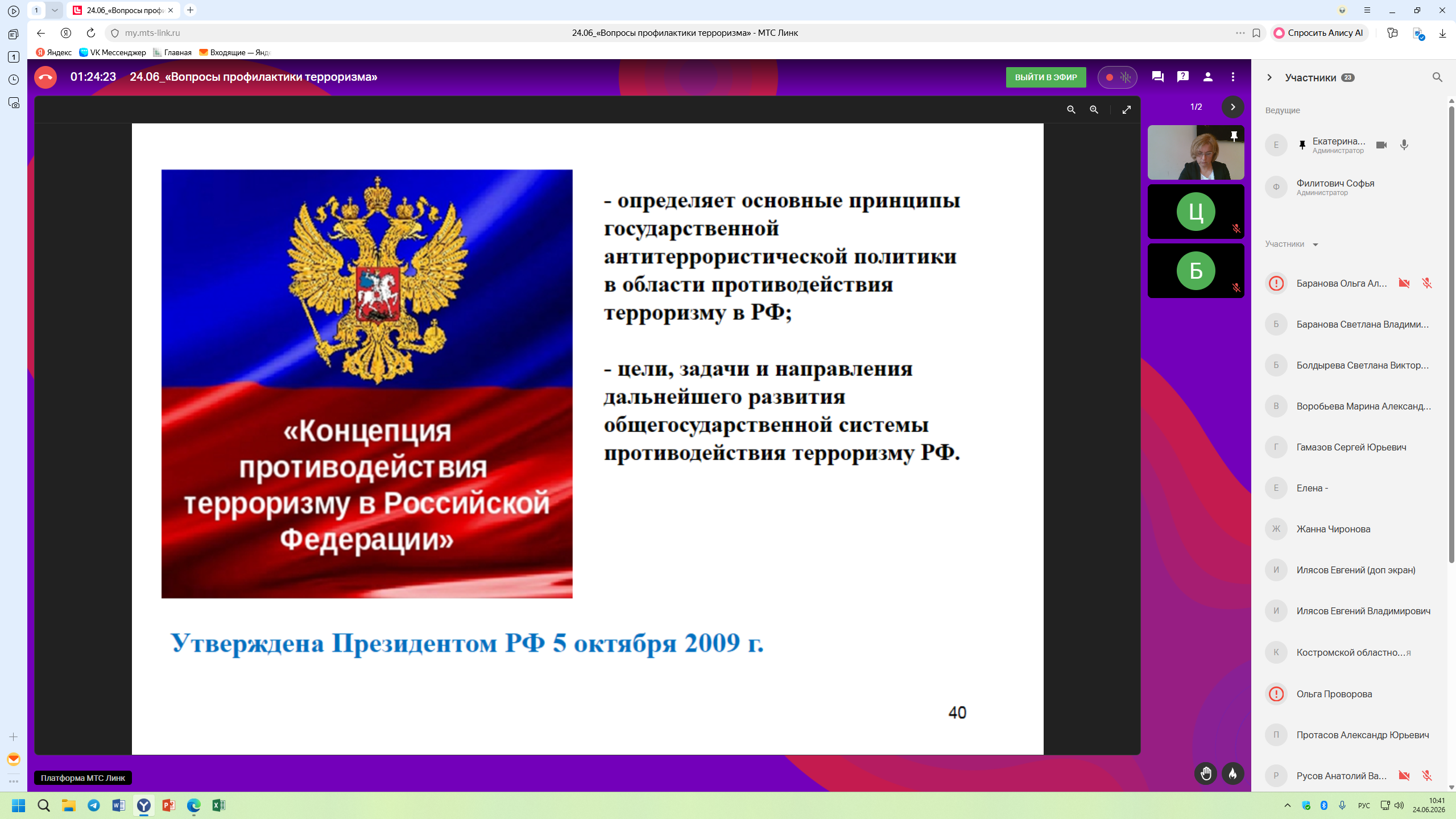Open browser downloads icon

(x=1442, y=33)
